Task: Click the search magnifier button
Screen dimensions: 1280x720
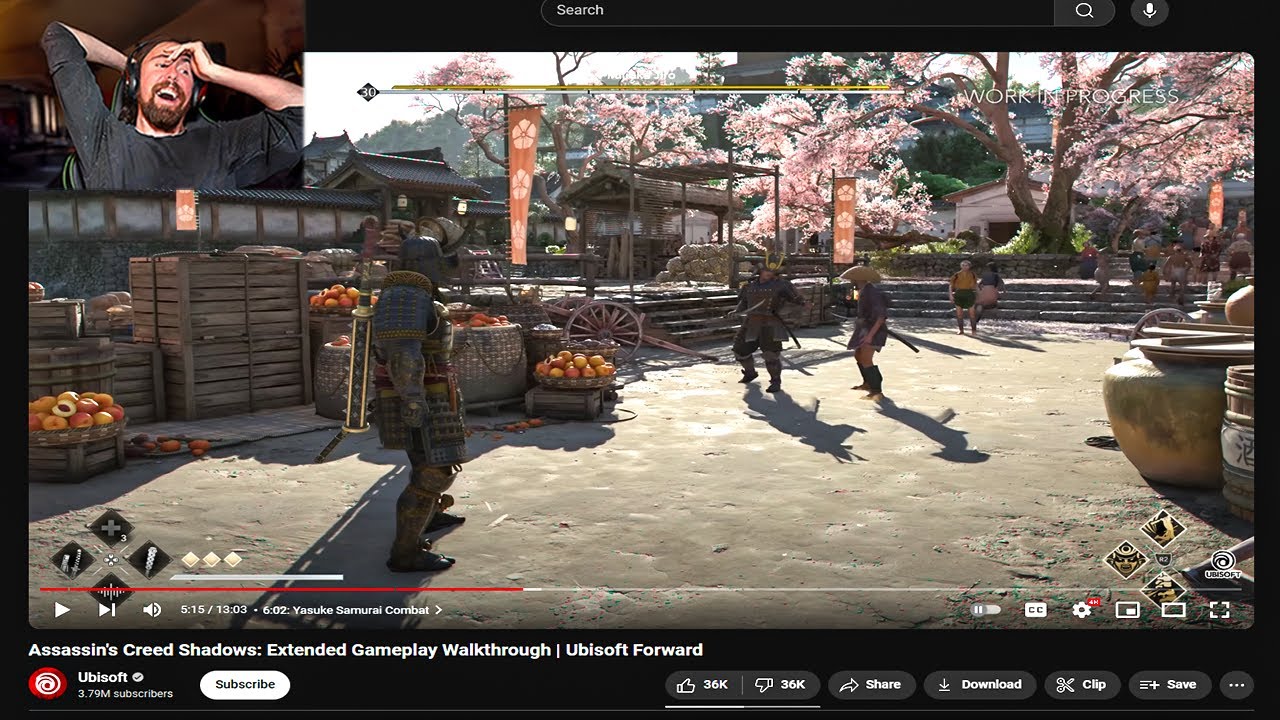Action: [1084, 11]
